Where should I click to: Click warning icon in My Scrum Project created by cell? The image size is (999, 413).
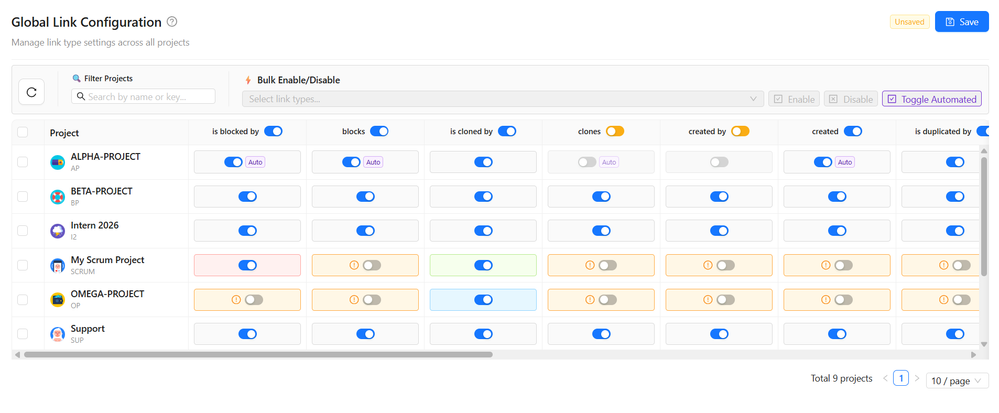(708, 265)
